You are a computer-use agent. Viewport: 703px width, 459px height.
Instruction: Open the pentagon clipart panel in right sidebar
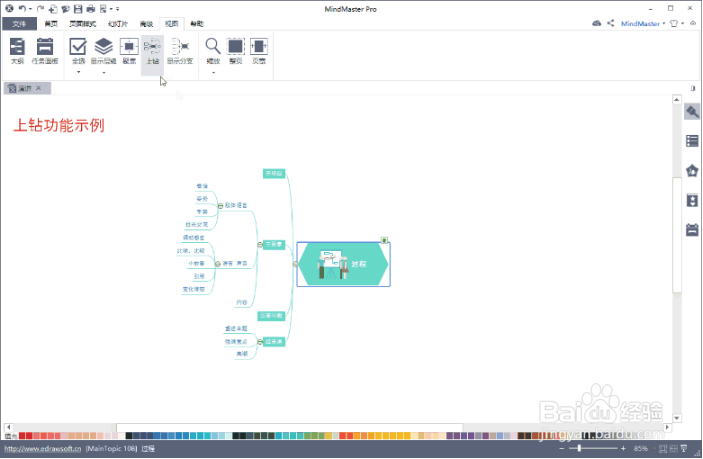[x=692, y=170]
